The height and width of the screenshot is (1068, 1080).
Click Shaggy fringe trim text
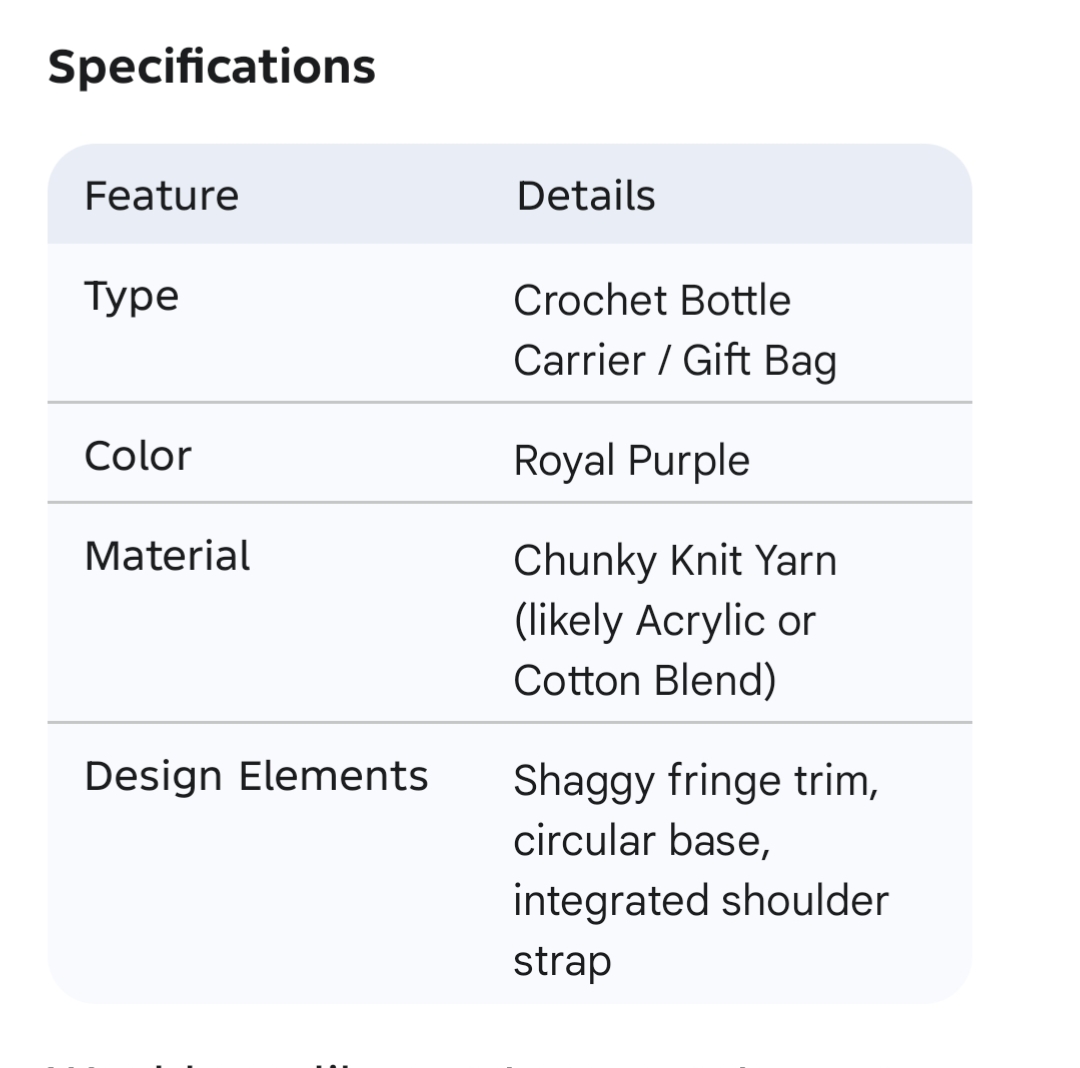[x=695, y=781]
